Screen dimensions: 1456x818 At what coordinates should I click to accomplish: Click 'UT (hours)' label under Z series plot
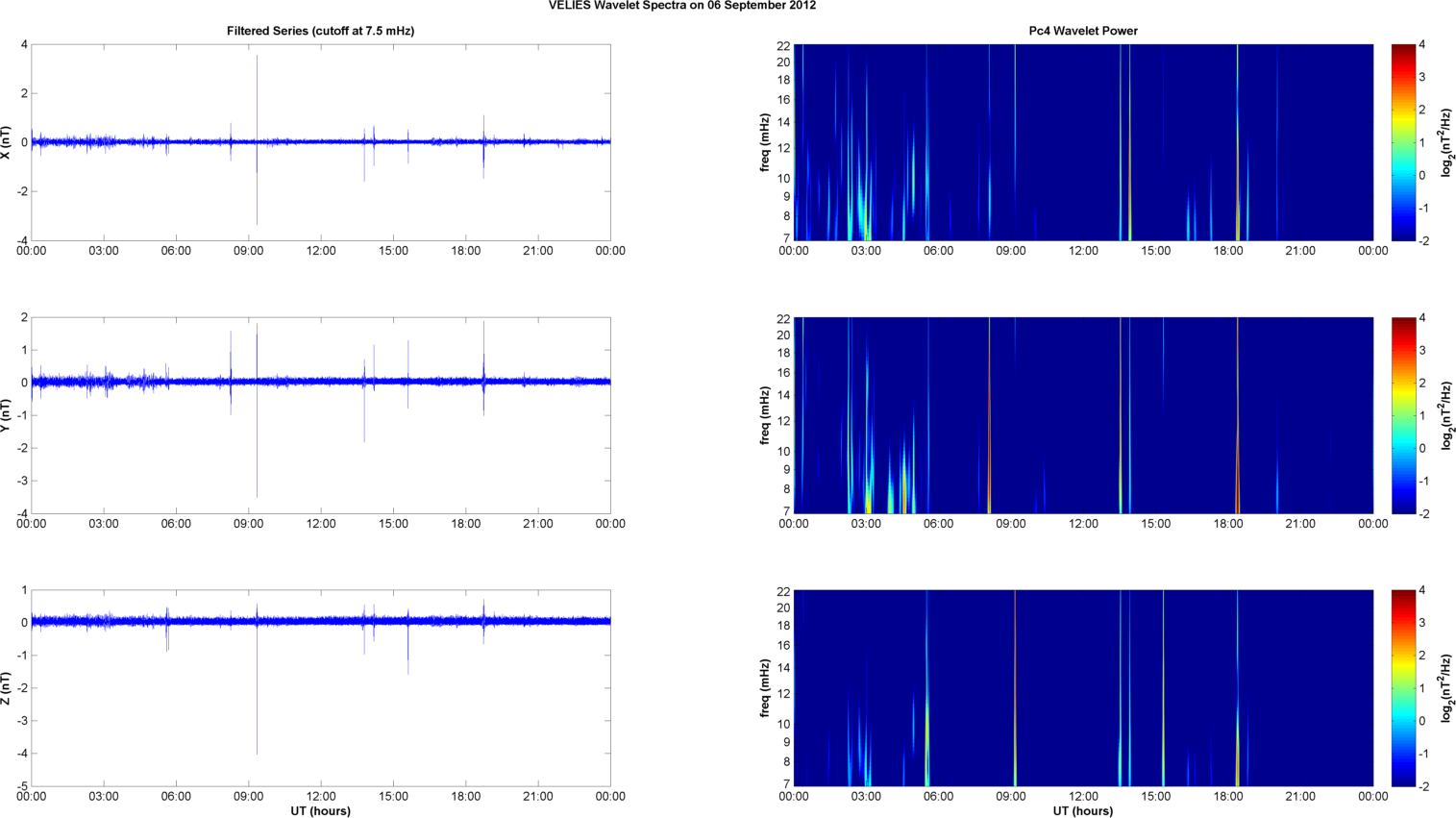click(x=320, y=811)
